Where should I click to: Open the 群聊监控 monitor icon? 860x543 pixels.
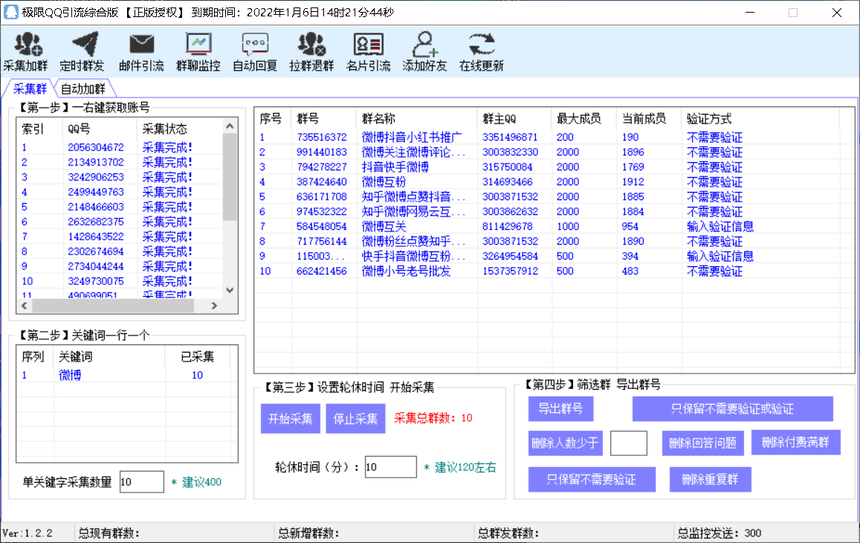click(x=198, y=52)
